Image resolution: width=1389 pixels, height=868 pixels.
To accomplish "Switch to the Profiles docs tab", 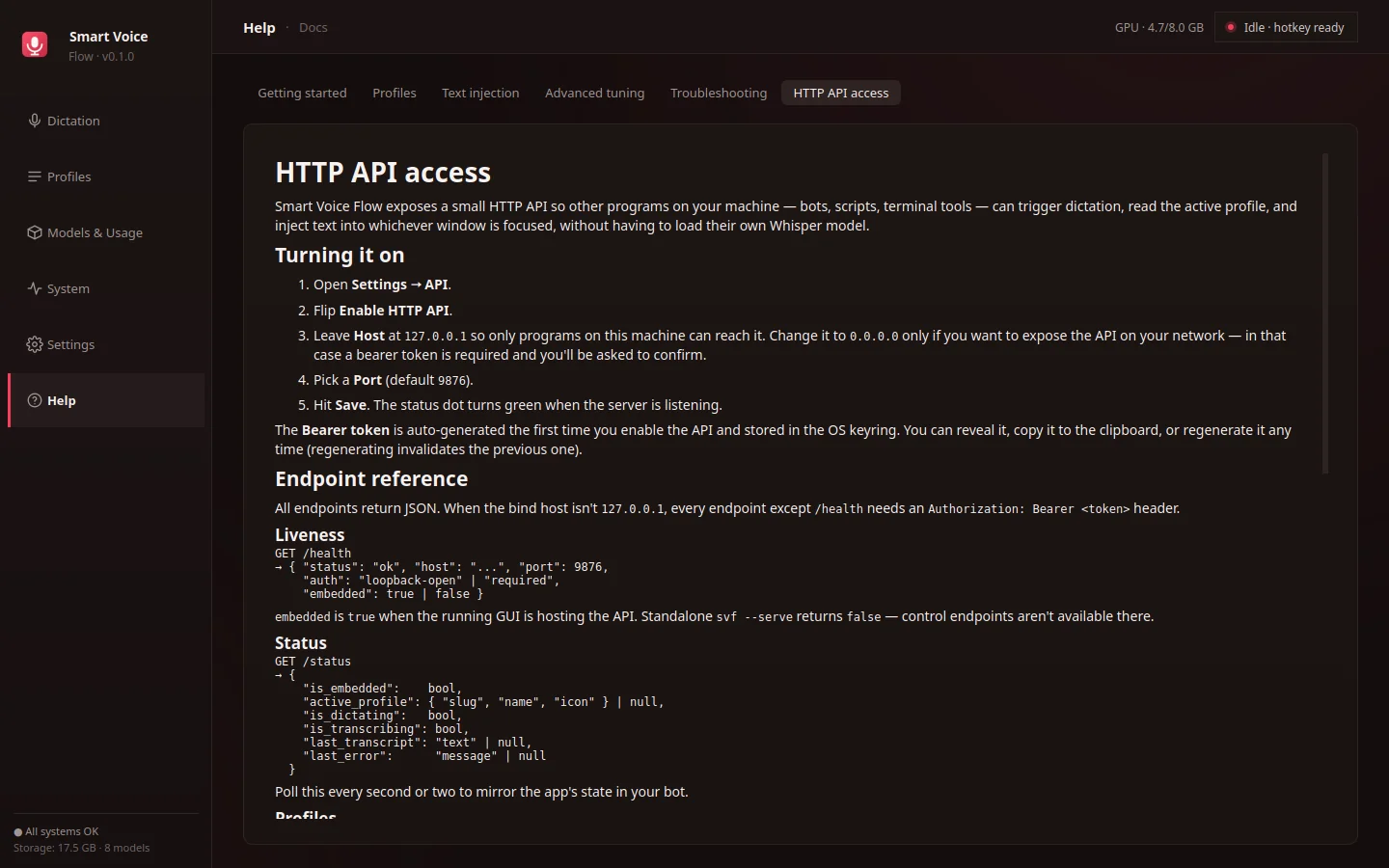I will tap(395, 93).
